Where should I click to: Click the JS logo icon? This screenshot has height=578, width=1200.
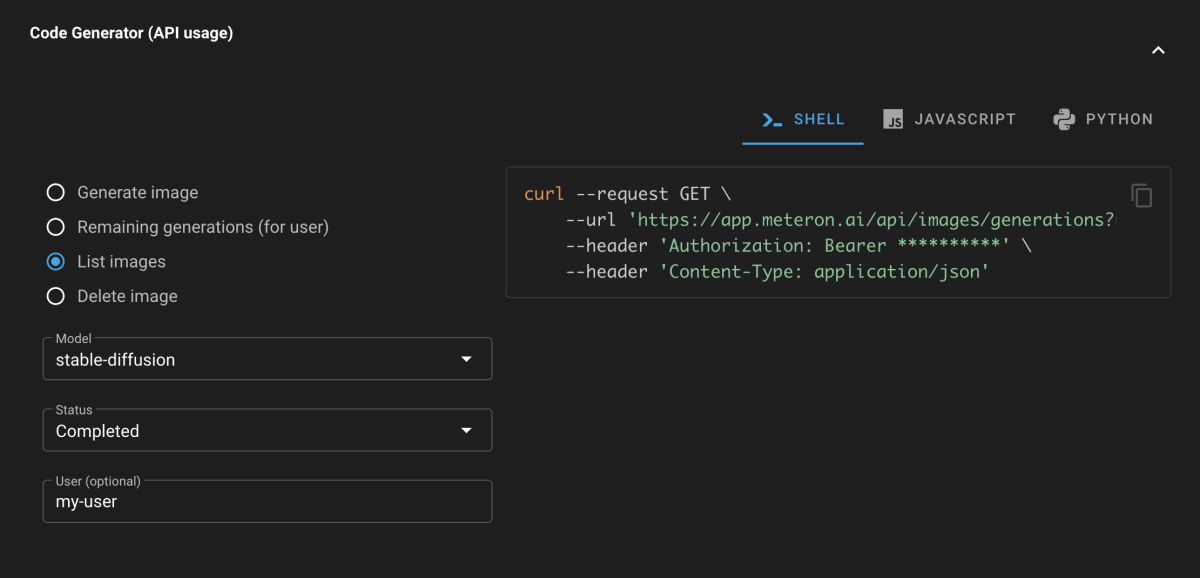tap(893, 120)
